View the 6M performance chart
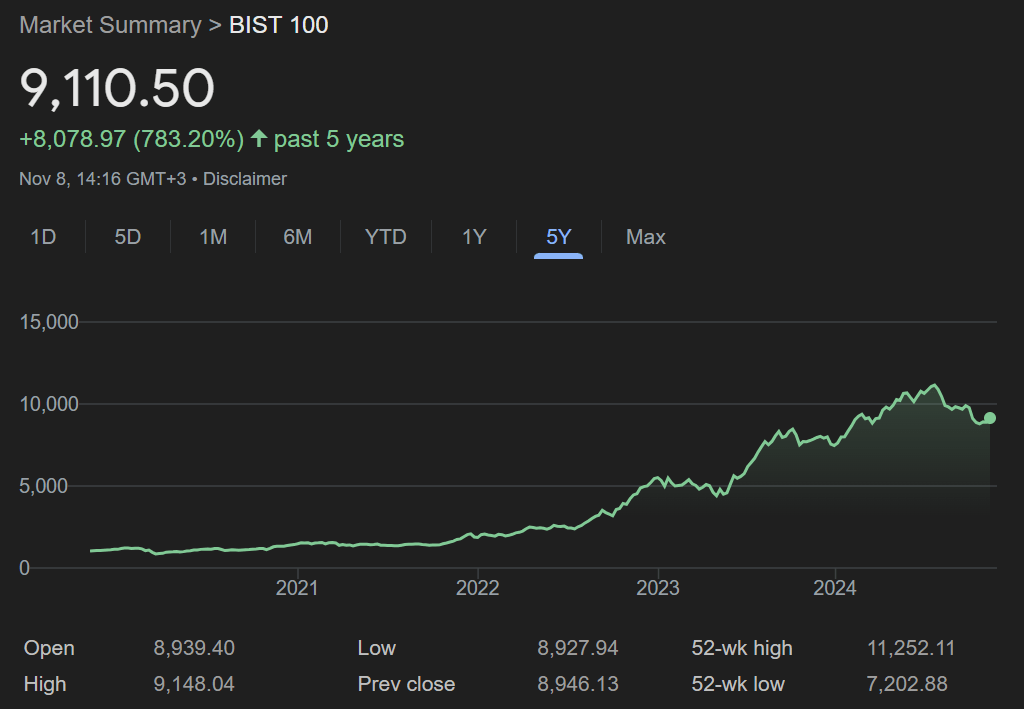Viewport: 1024px width, 709px height. (x=296, y=237)
